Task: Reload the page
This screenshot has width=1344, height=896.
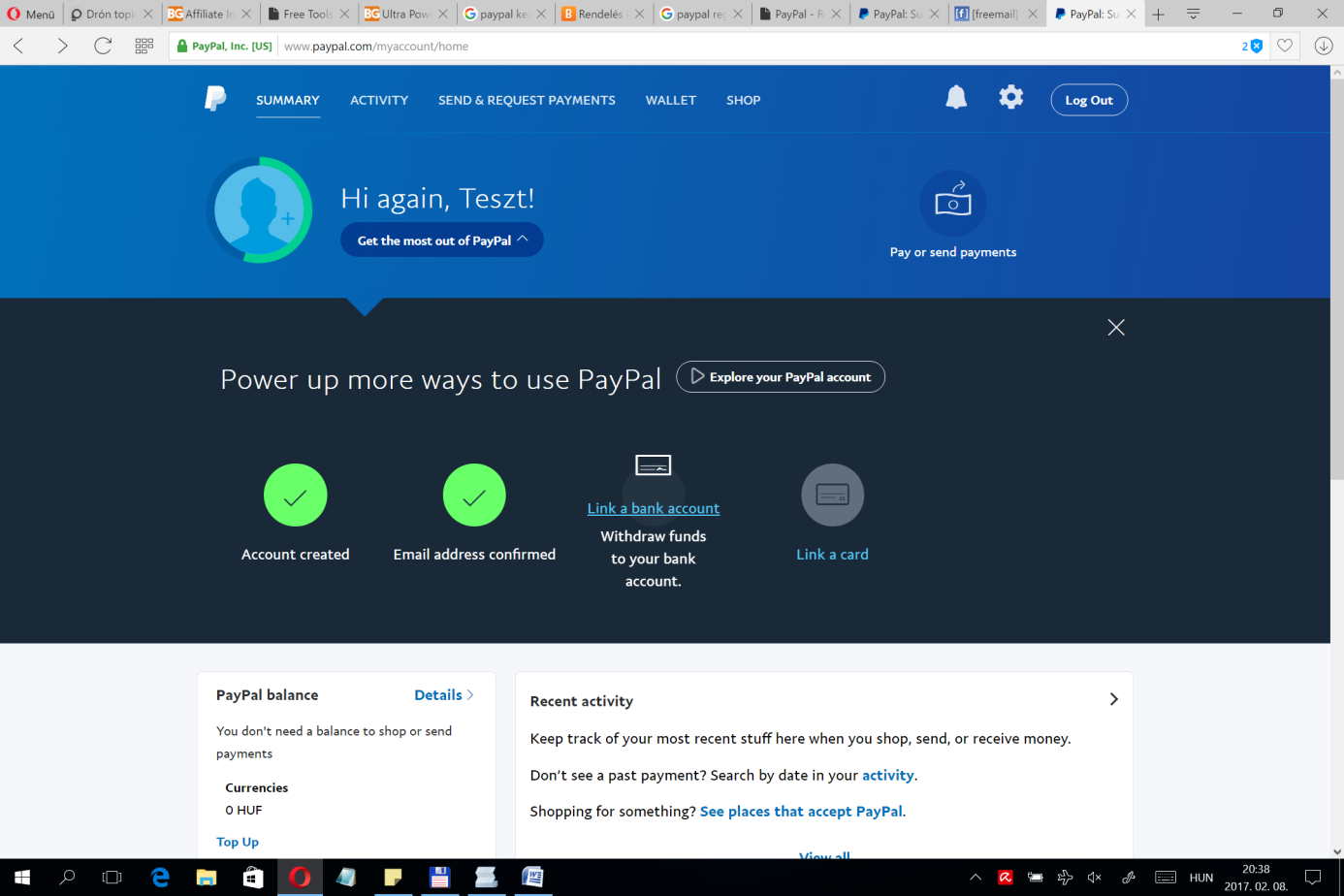Action: [103, 46]
